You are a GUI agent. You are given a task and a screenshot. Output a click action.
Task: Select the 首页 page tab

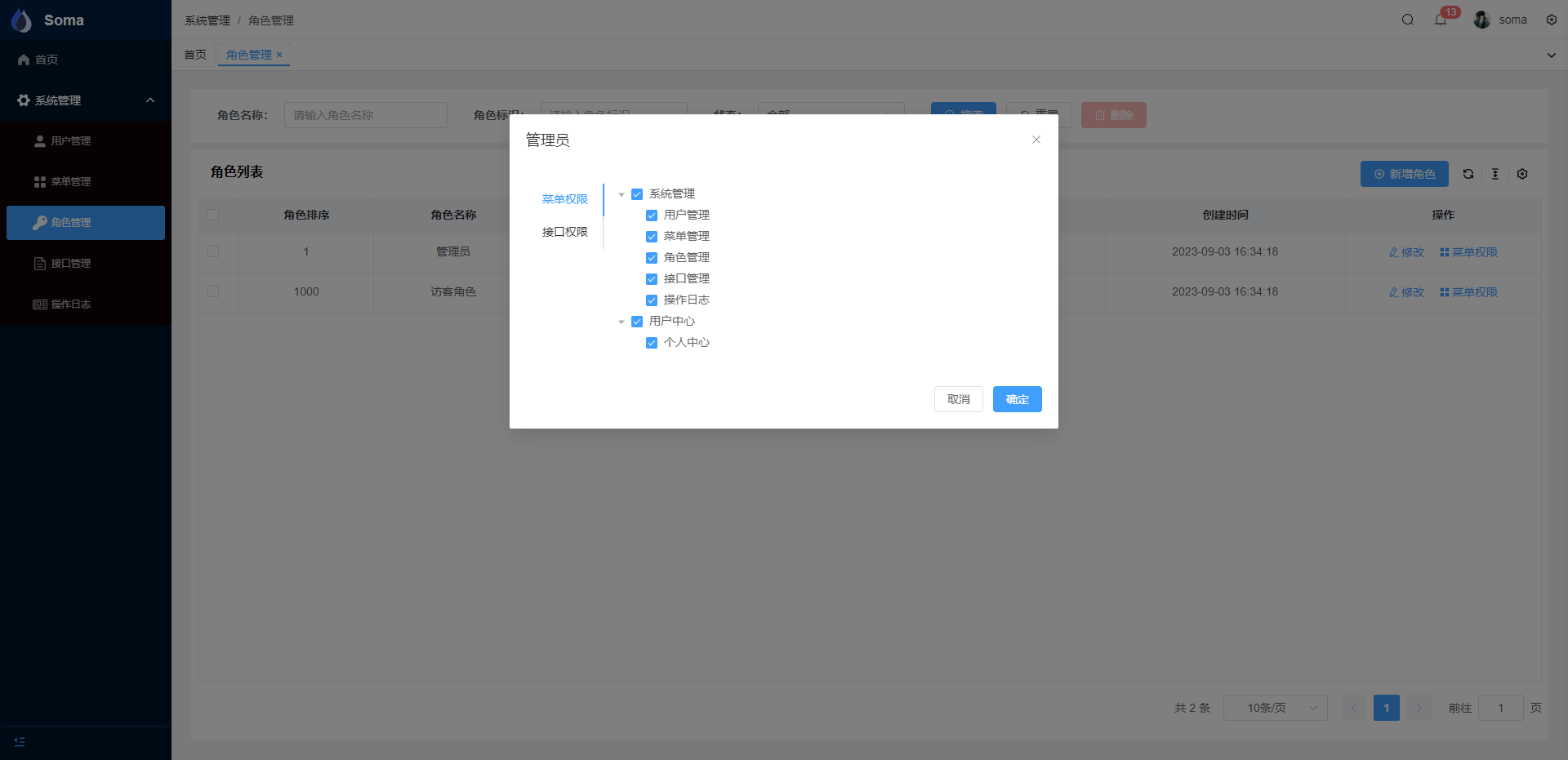coord(195,55)
